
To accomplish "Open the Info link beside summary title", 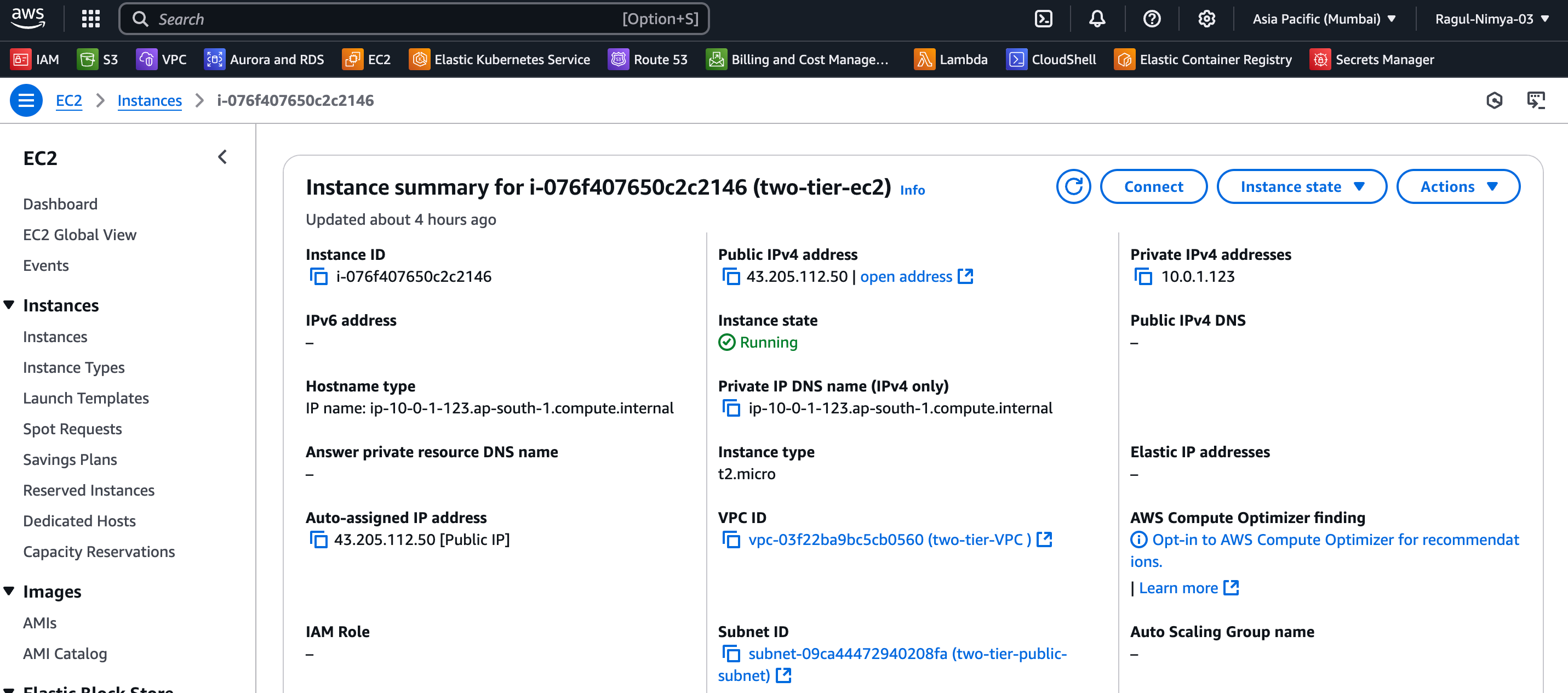I will pos(912,190).
